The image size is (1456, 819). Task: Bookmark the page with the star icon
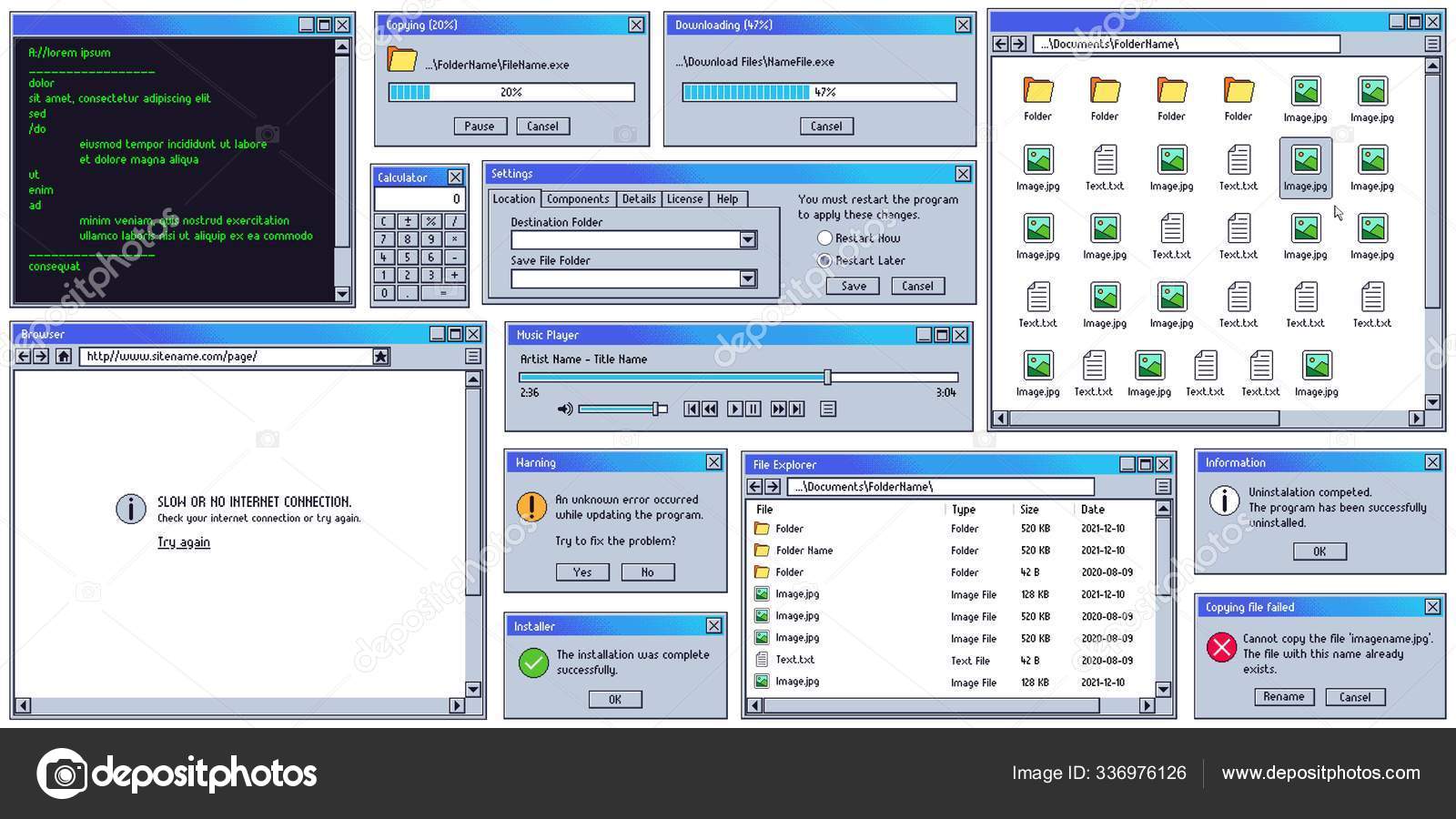click(381, 357)
